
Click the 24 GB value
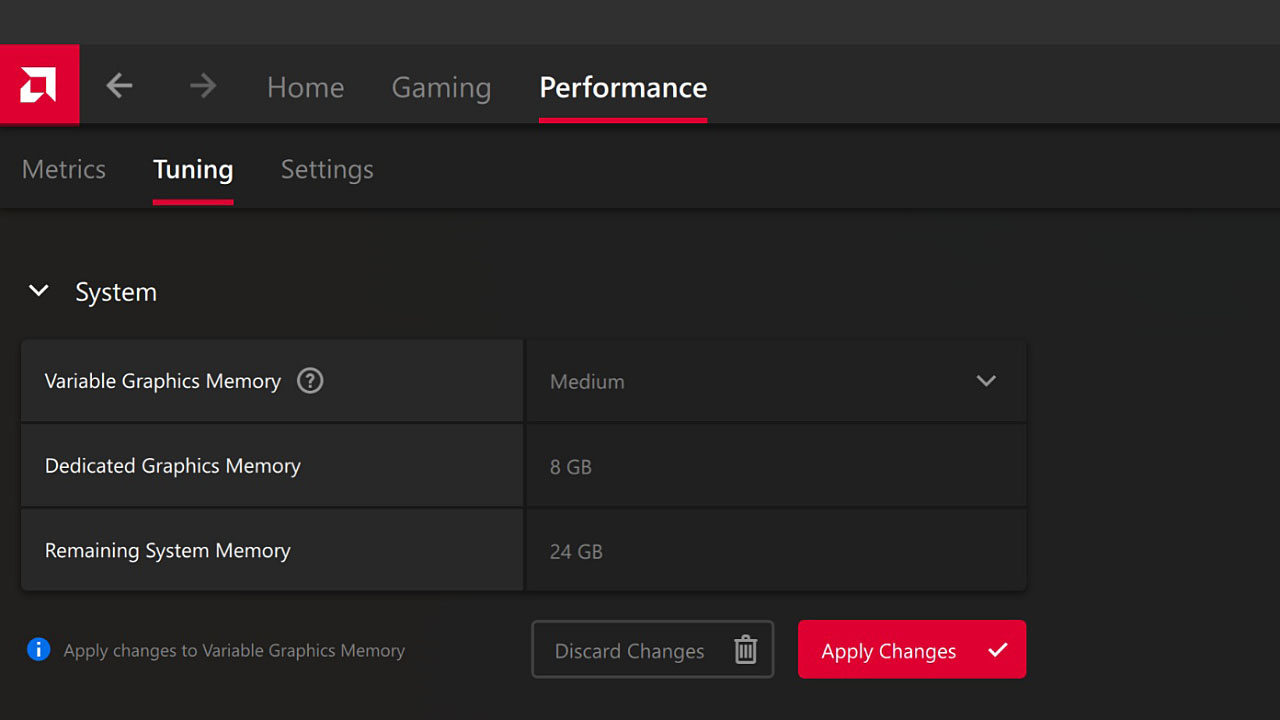(576, 552)
